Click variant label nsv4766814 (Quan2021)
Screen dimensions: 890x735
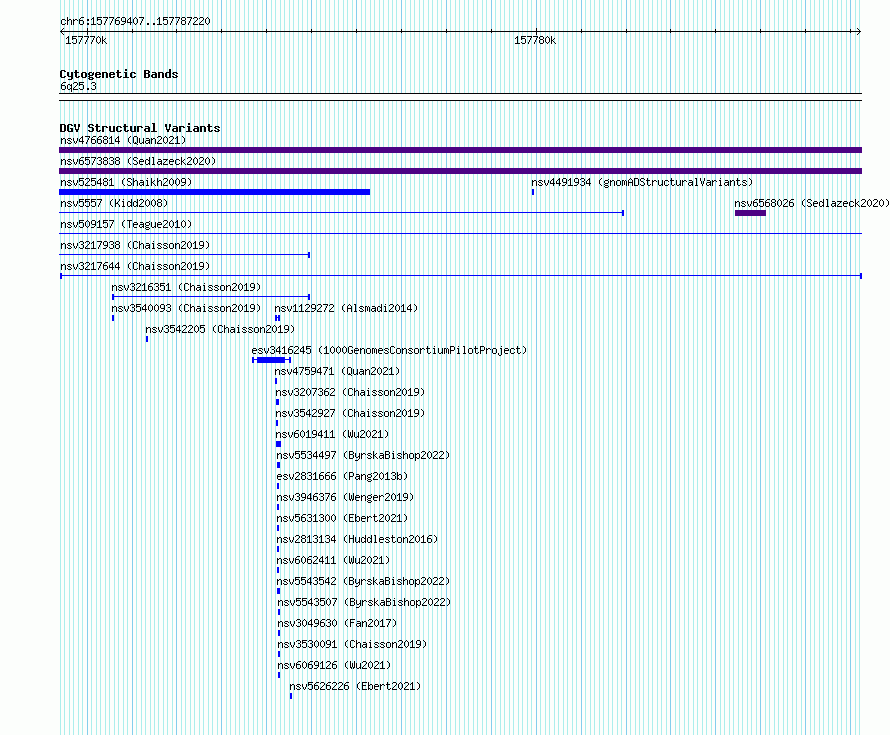[x=123, y=140]
